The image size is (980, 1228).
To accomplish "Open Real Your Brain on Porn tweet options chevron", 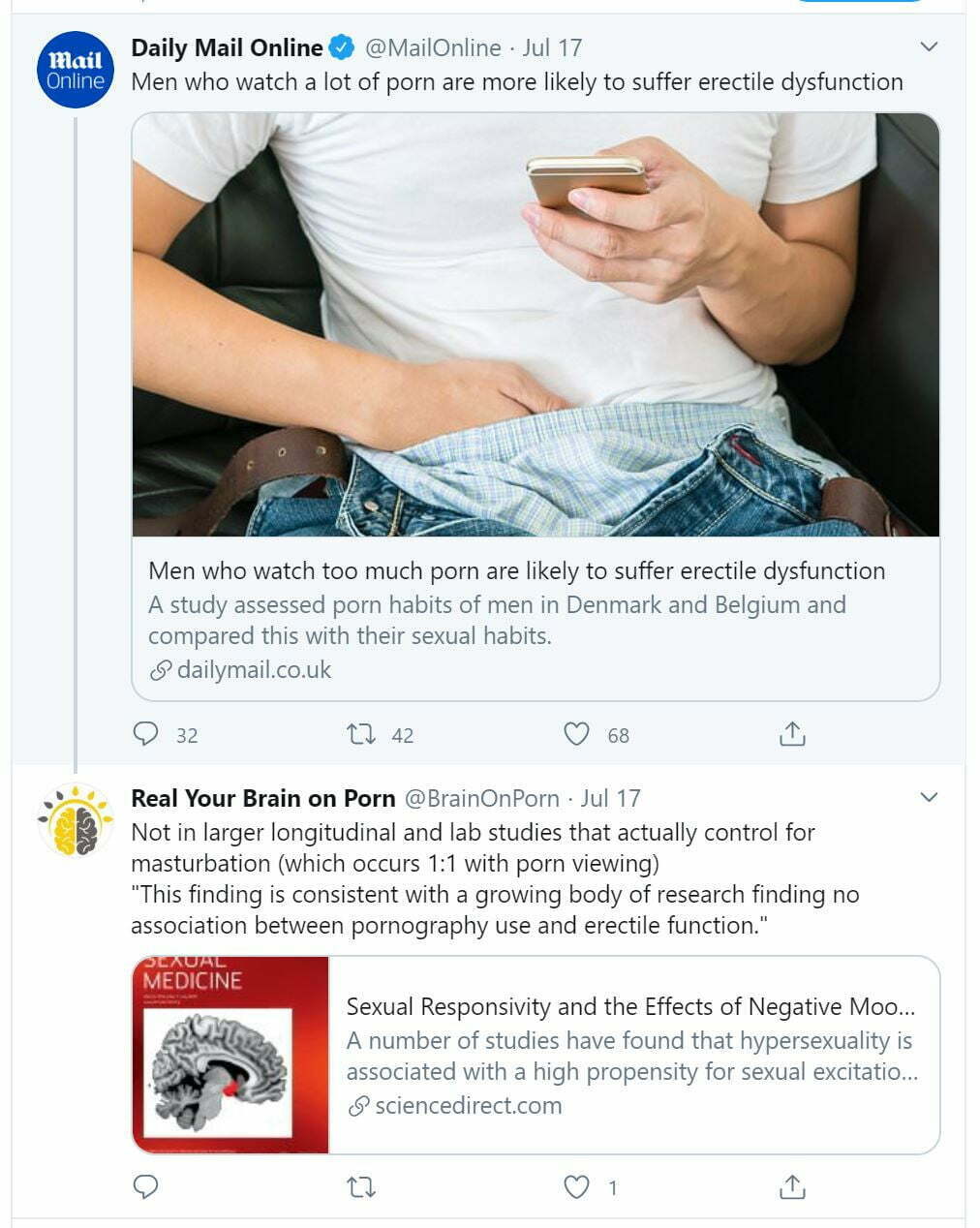I will 929,797.
